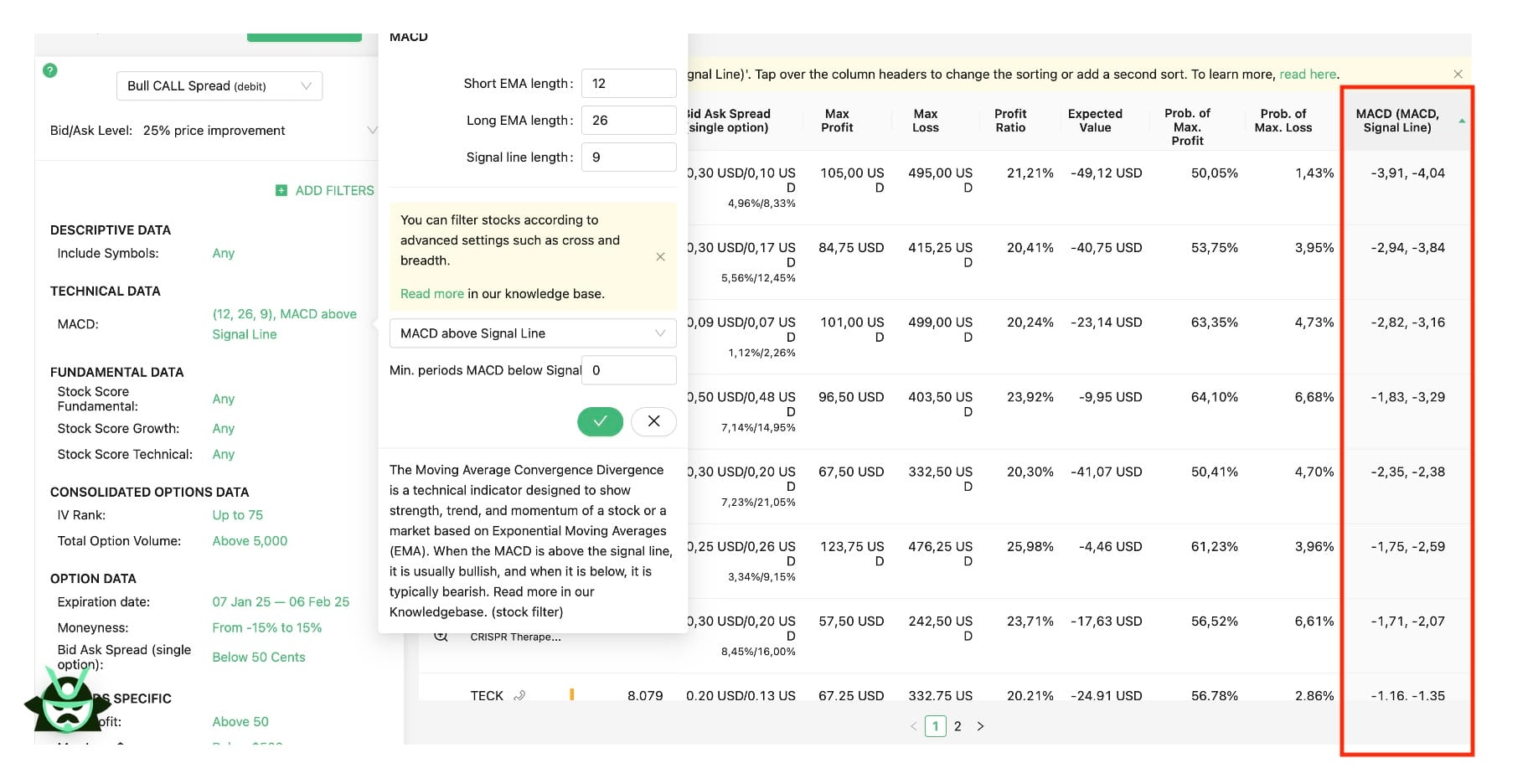Edit the Long EMA length field
The height and width of the screenshot is (784, 1533).
point(628,121)
